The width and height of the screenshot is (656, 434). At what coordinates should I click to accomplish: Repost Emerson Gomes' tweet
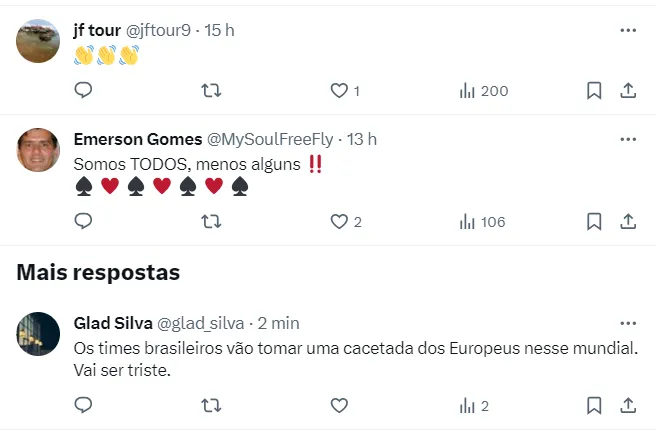click(212, 221)
